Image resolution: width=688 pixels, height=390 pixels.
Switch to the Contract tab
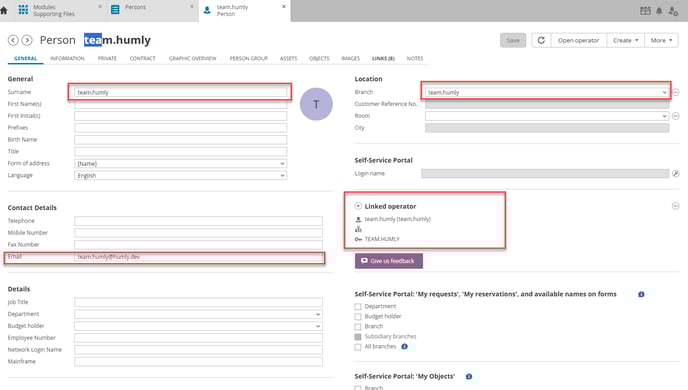143,58
